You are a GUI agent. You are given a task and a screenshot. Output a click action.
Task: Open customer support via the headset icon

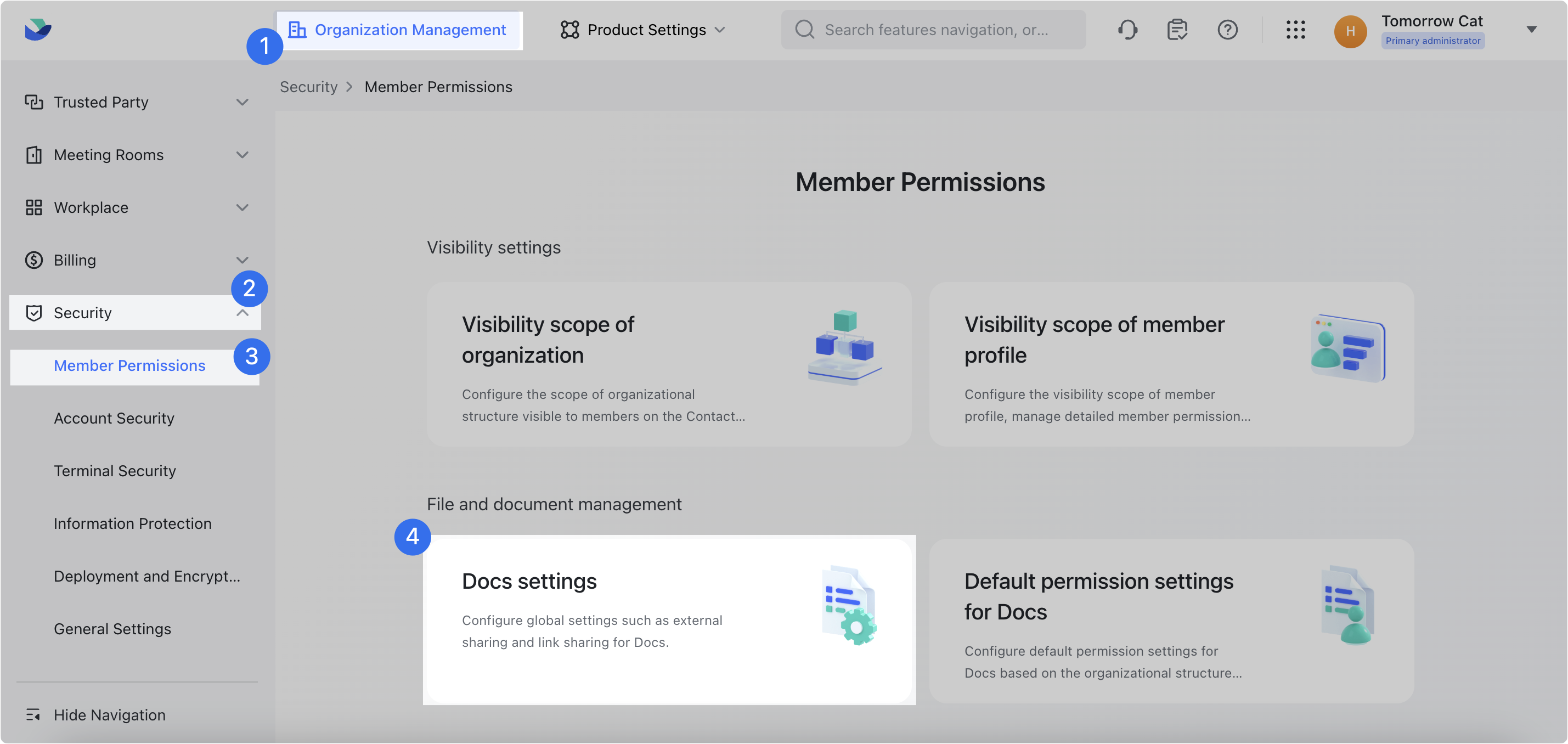coord(1127,29)
